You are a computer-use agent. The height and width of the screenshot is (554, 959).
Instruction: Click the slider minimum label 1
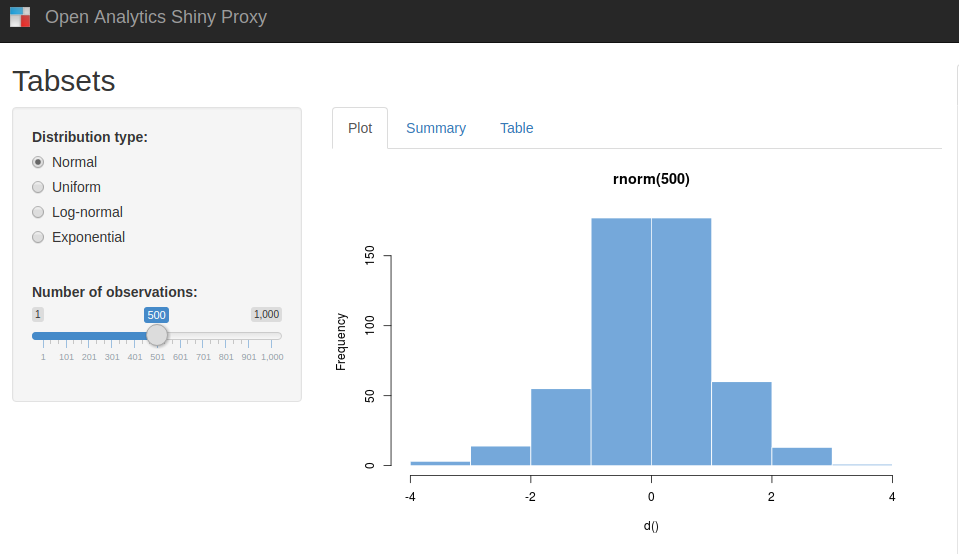pos(38,314)
